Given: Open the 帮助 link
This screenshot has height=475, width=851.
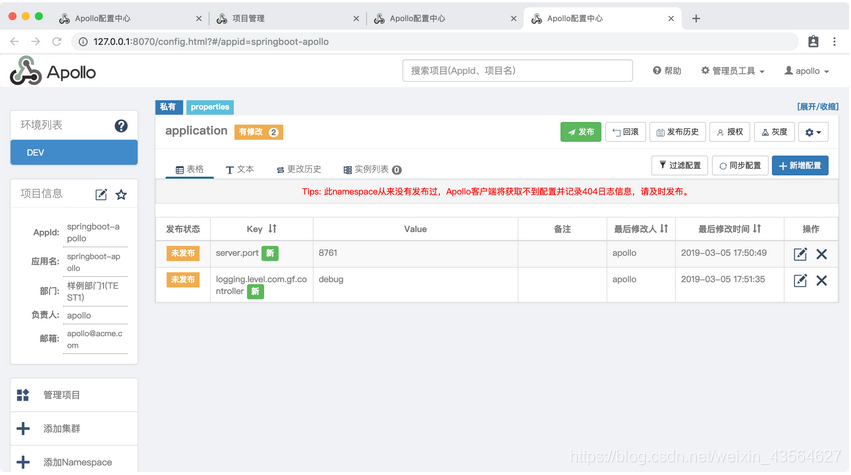Looking at the screenshot, I should point(667,71).
